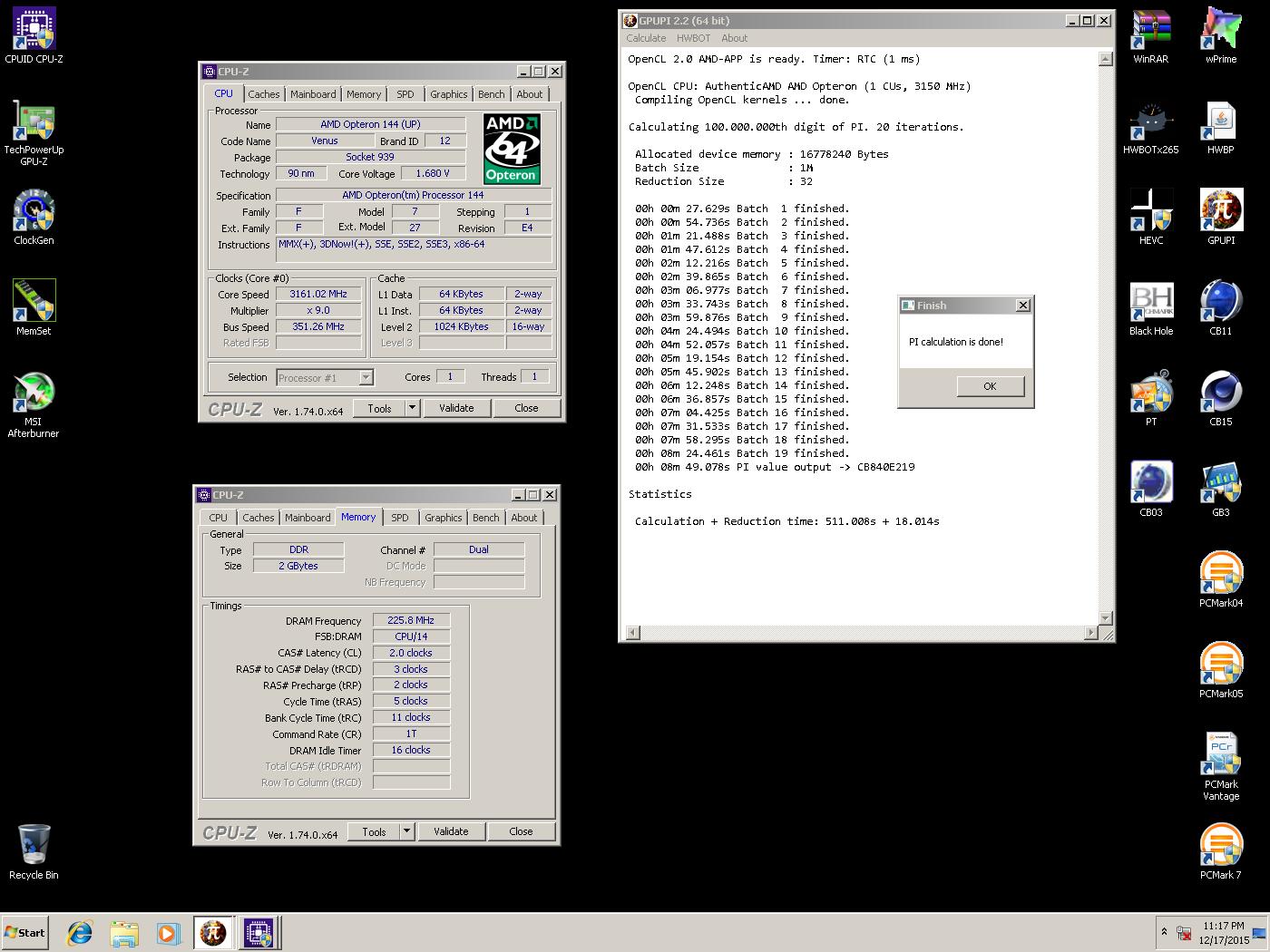Image resolution: width=1270 pixels, height=952 pixels.
Task: Open SPD tab in upper CPU-Z
Action: click(405, 94)
